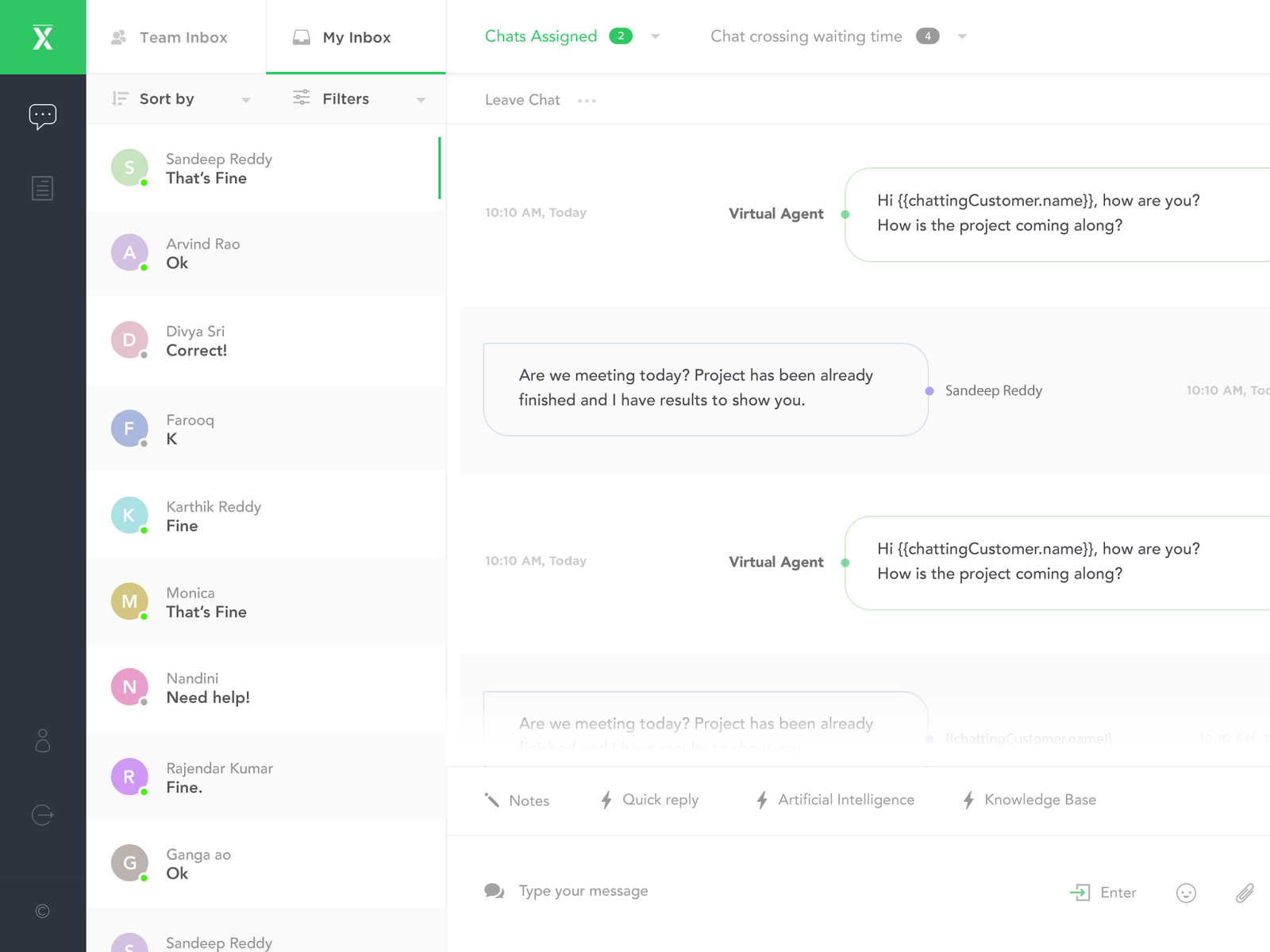The image size is (1270, 952).
Task: Expand the Chats Assigned dropdown arrow
Action: [656, 36]
